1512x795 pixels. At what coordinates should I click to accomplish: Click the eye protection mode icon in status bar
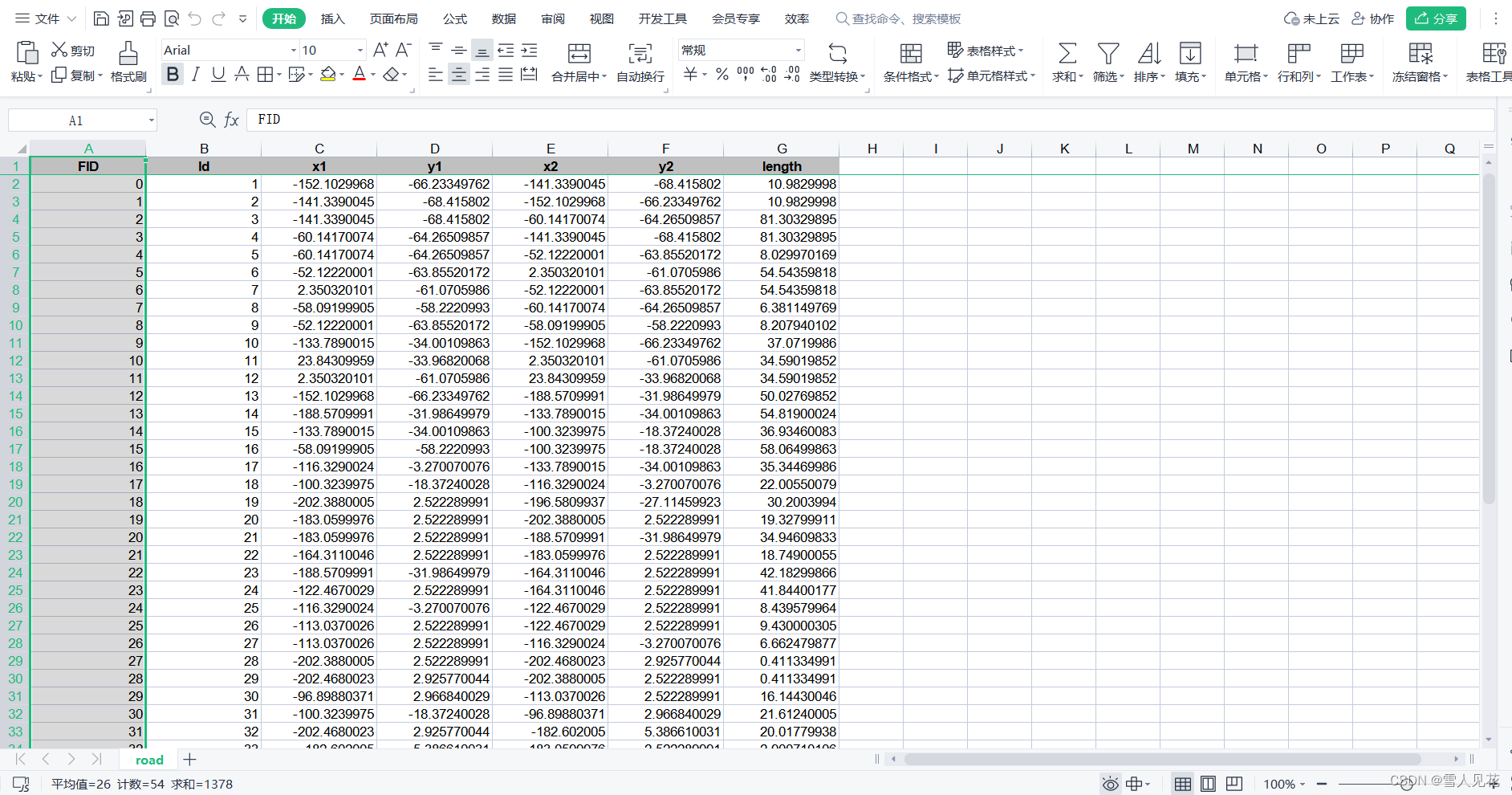tap(1110, 784)
